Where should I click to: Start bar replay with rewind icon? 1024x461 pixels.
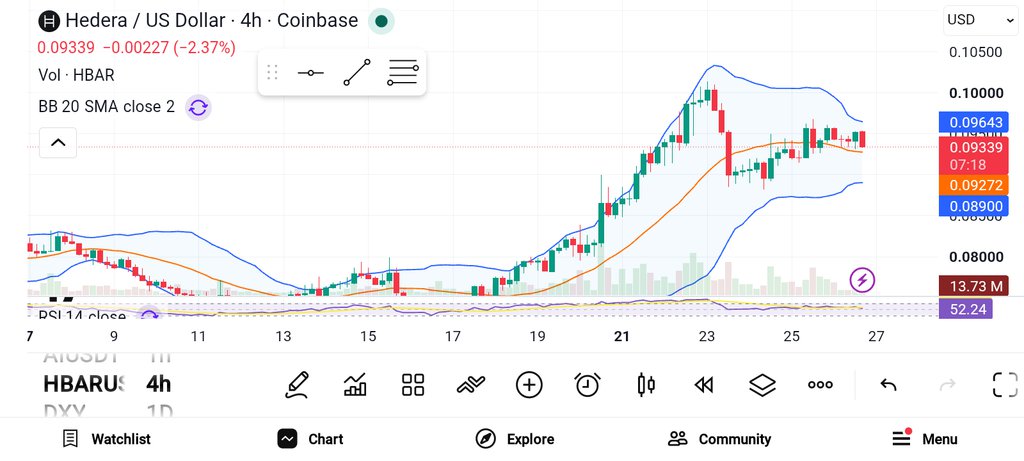click(x=704, y=385)
